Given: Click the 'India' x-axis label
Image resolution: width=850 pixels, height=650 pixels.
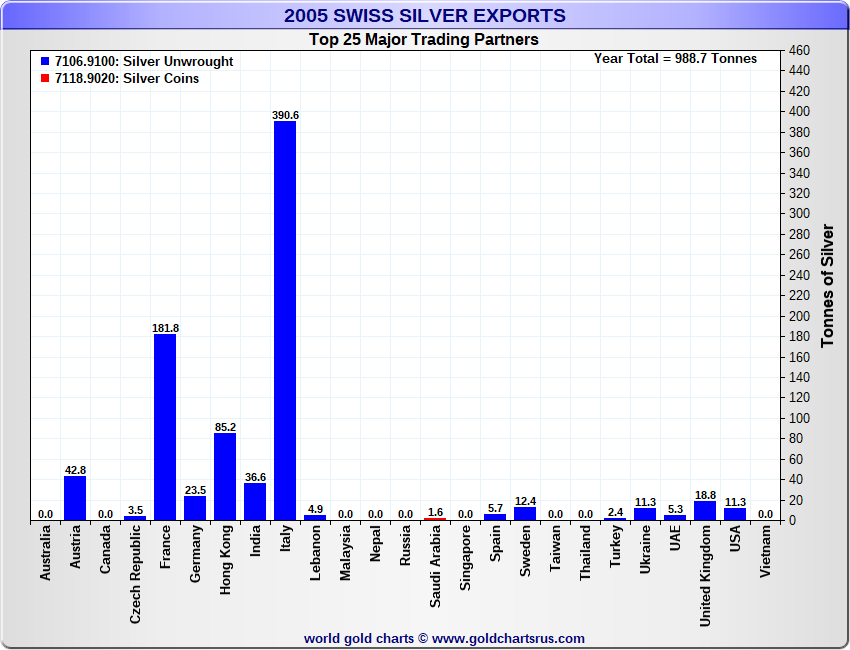Looking at the screenshot, I should click(x=255, y=540).
